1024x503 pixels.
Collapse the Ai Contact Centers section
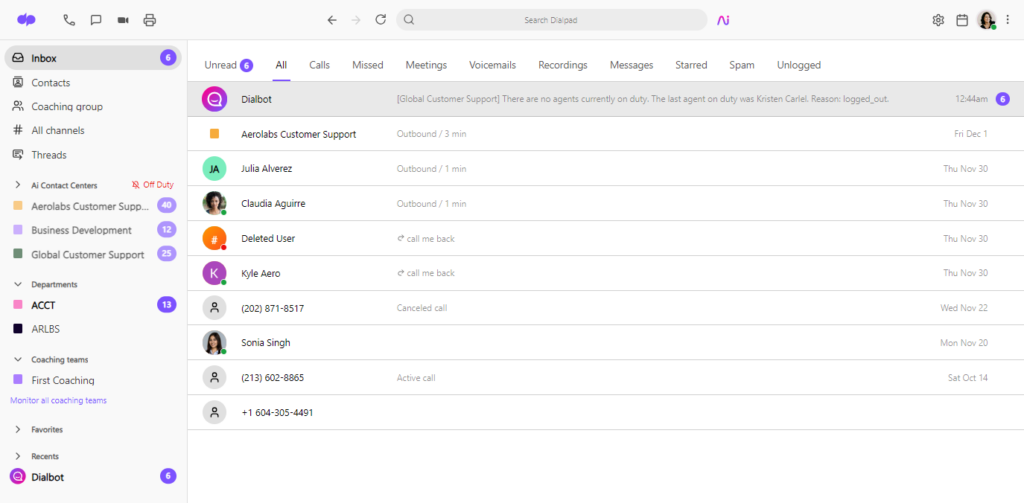point(18,185)
